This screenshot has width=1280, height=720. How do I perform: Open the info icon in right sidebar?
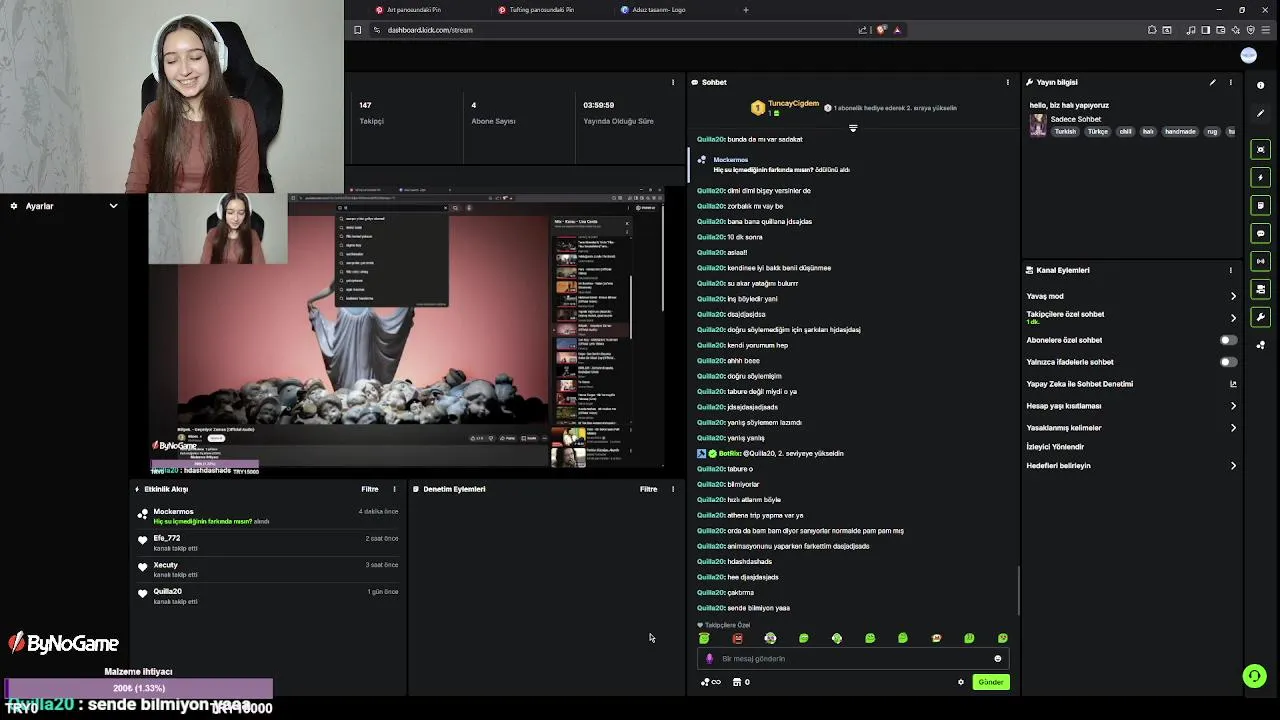coord(1260,85)
